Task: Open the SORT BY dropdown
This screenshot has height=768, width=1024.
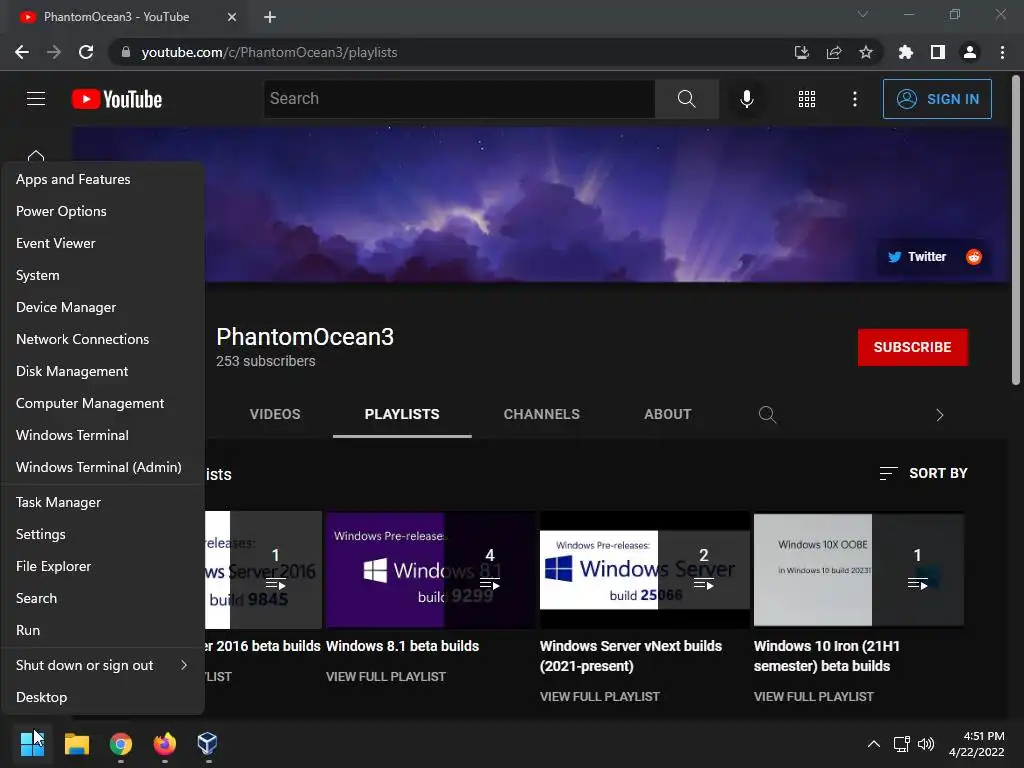Action: pos(923,473)
